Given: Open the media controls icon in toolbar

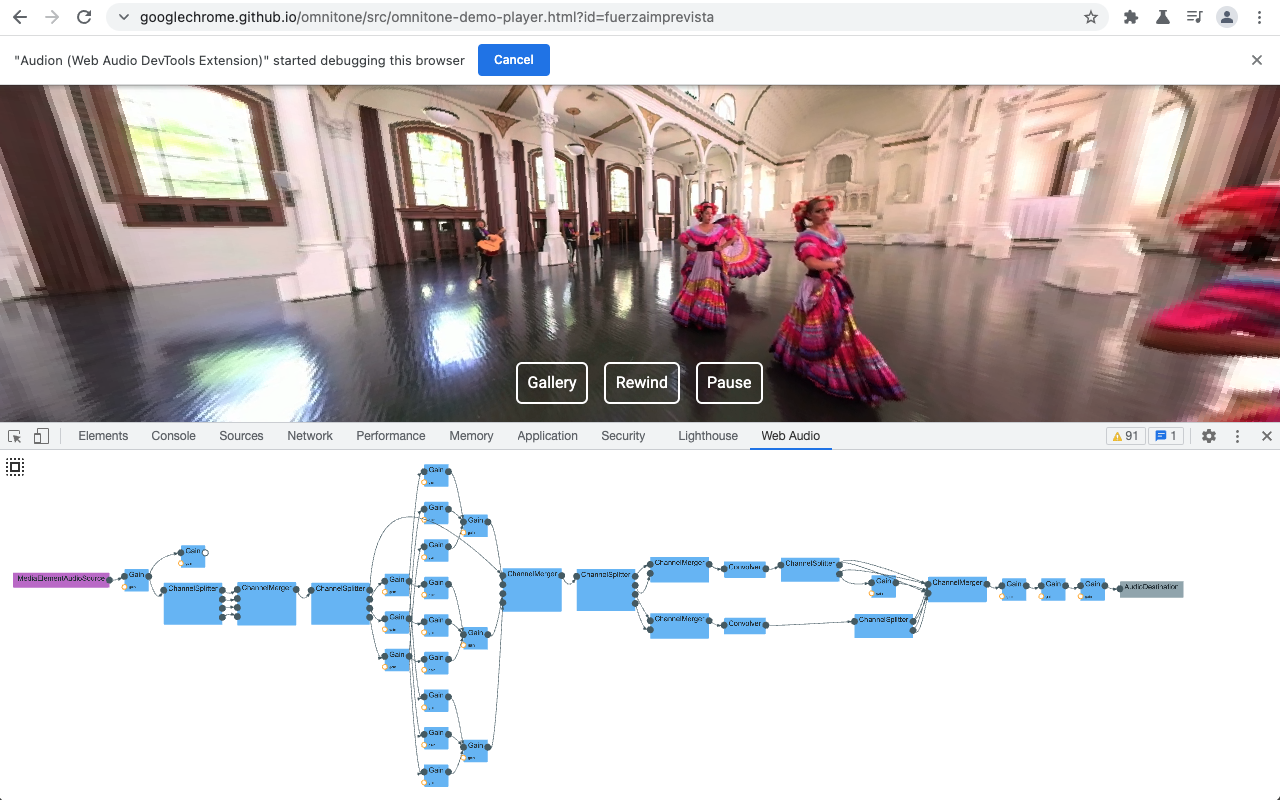Looking at the screenshot, I should pyautogui.click(x=1194, y=17).
